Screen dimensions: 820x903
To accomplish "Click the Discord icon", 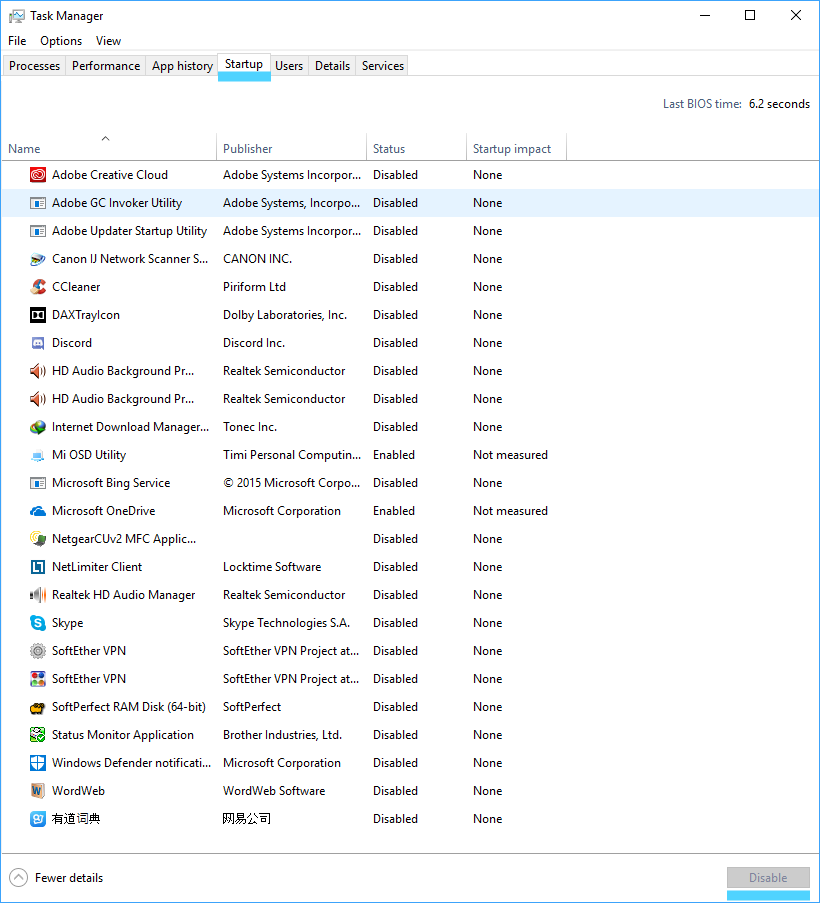I will point(37,343).
